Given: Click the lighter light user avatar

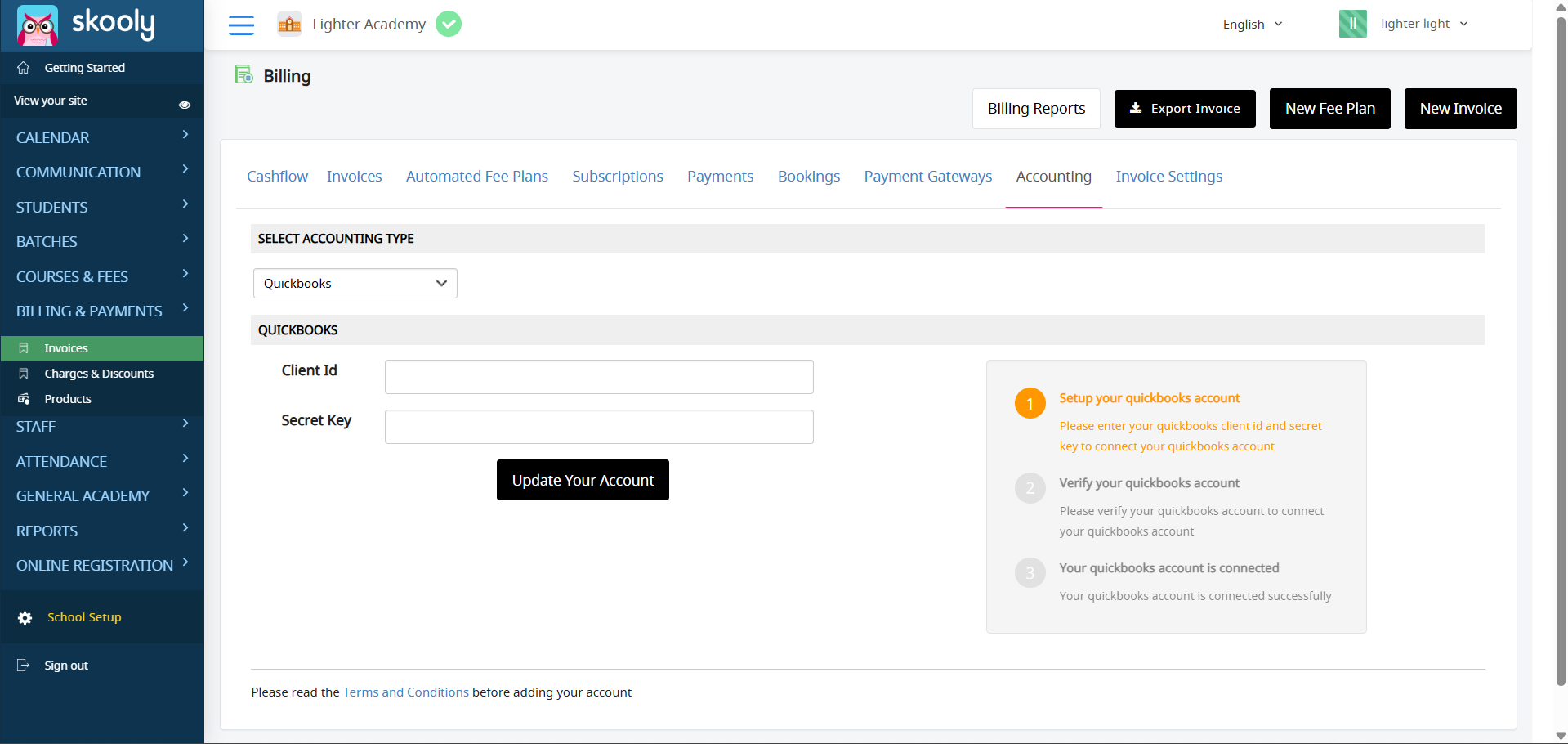Looking at the screenshot, I should pos(1353,24).
